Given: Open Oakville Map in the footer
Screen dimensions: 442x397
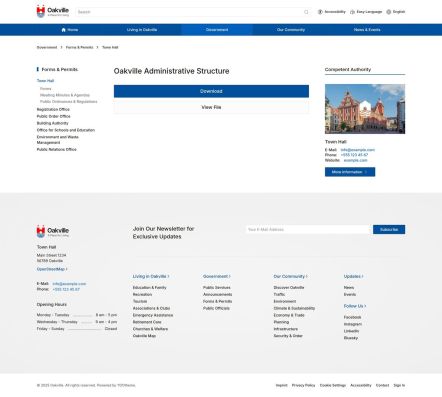Looking at the screenshot, I should tap(144, 336).
